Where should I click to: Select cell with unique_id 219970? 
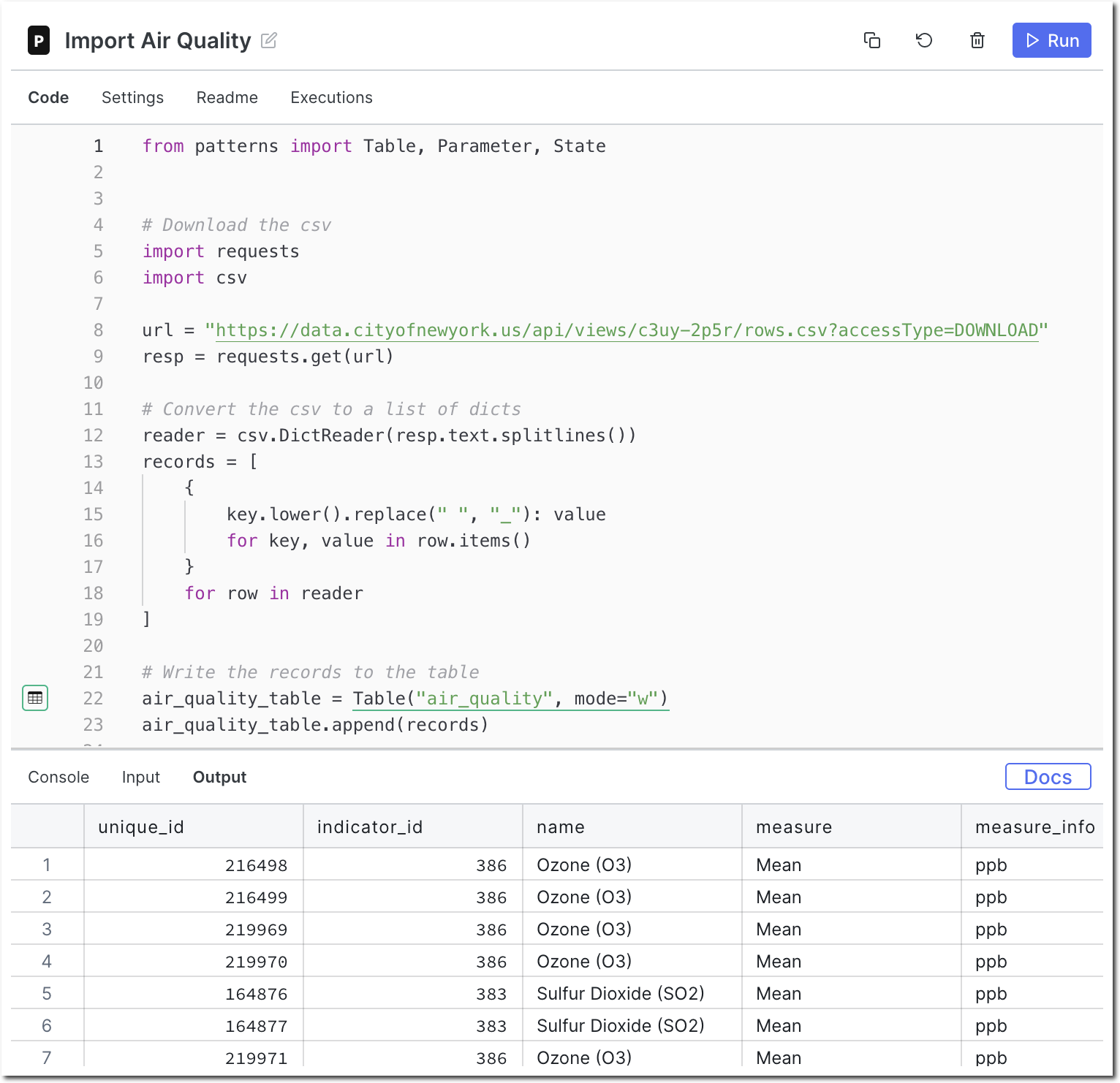(x=194, y=961)
